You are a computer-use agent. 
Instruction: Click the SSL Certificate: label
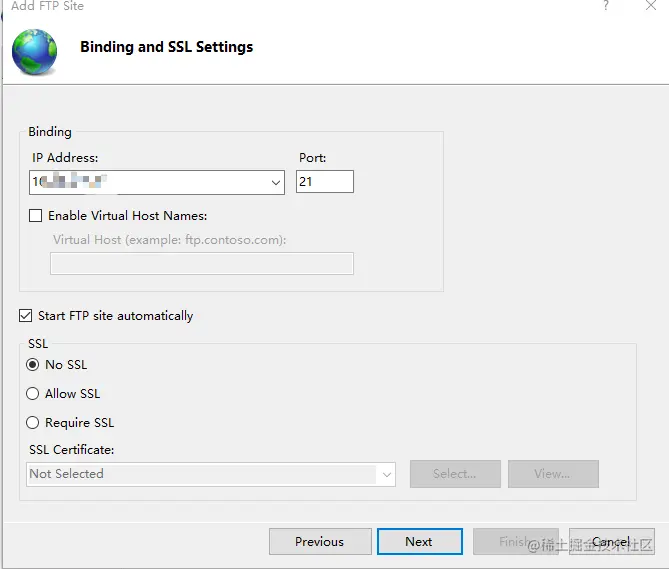[x=72, y=450]
